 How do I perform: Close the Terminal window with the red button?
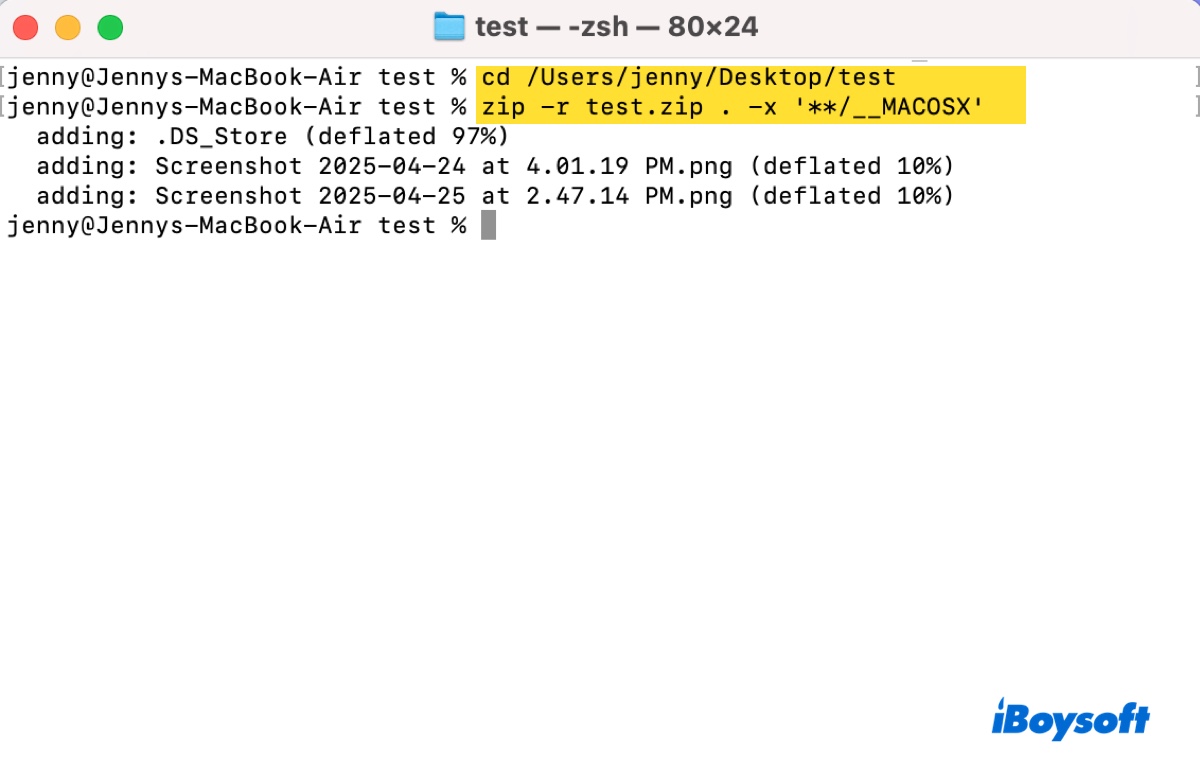coord(25,27)
